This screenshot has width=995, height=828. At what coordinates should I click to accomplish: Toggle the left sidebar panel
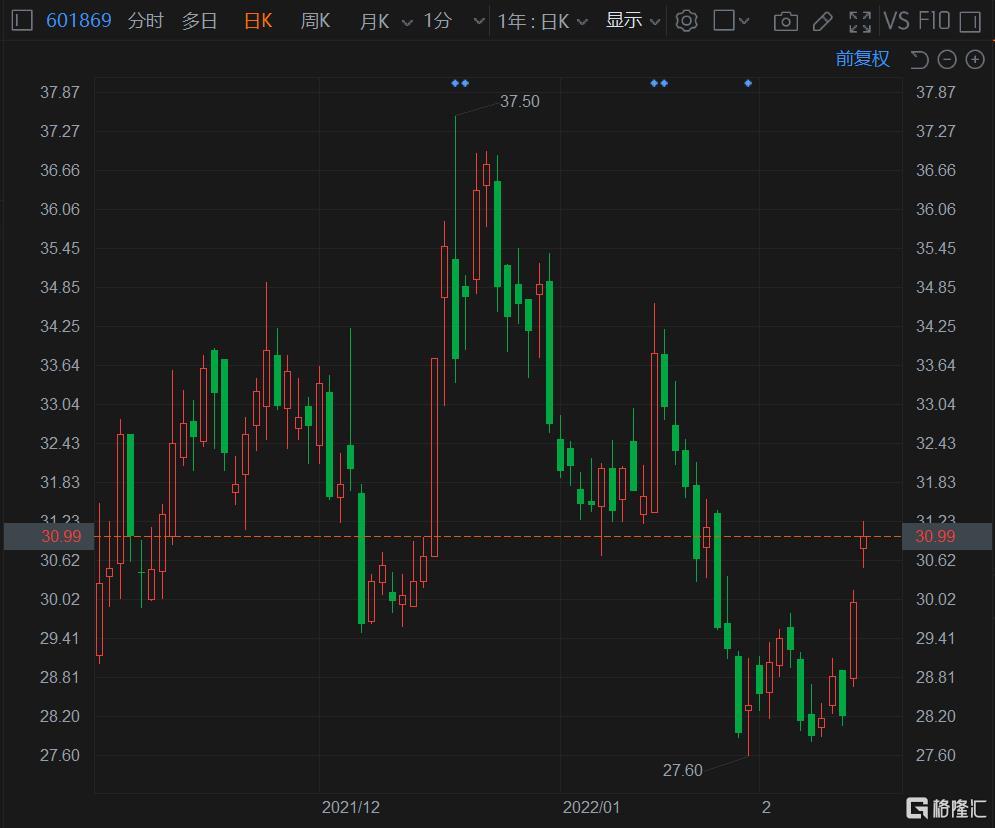(x=22, y=21)
